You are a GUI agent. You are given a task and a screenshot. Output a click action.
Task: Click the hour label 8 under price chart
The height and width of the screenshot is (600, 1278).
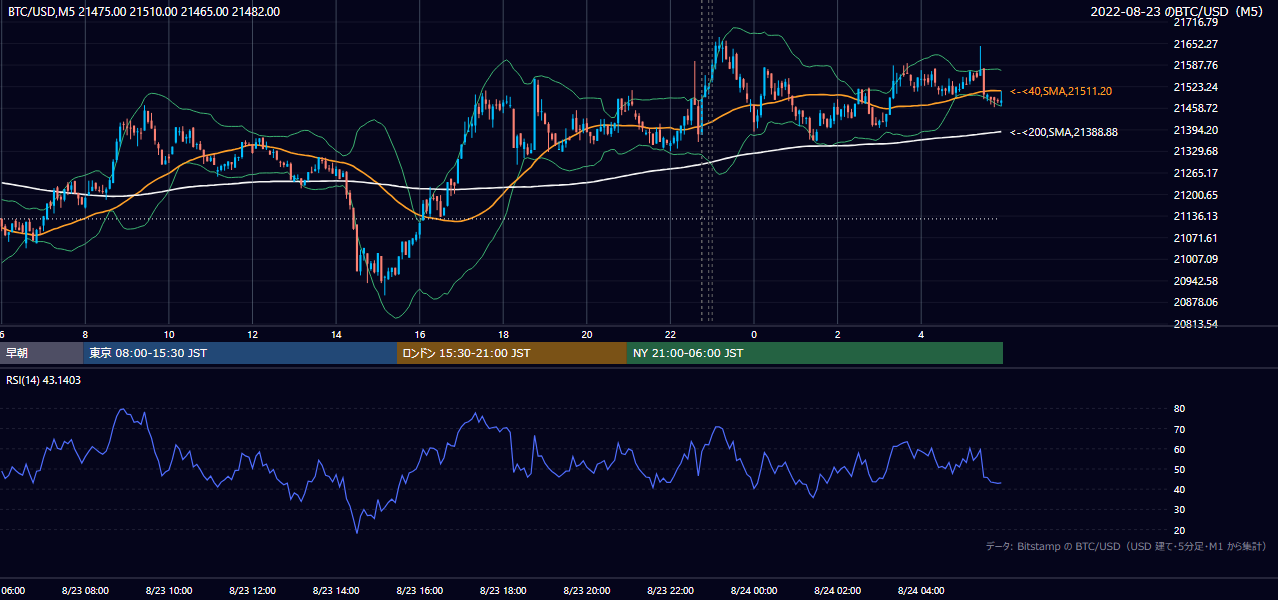85,335
